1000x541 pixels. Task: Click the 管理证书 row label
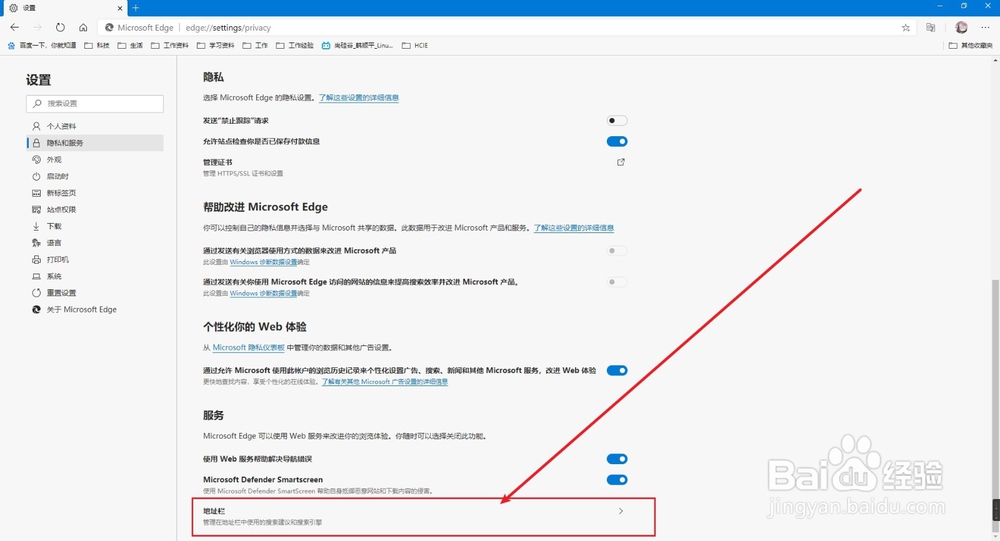click(217, 162)
